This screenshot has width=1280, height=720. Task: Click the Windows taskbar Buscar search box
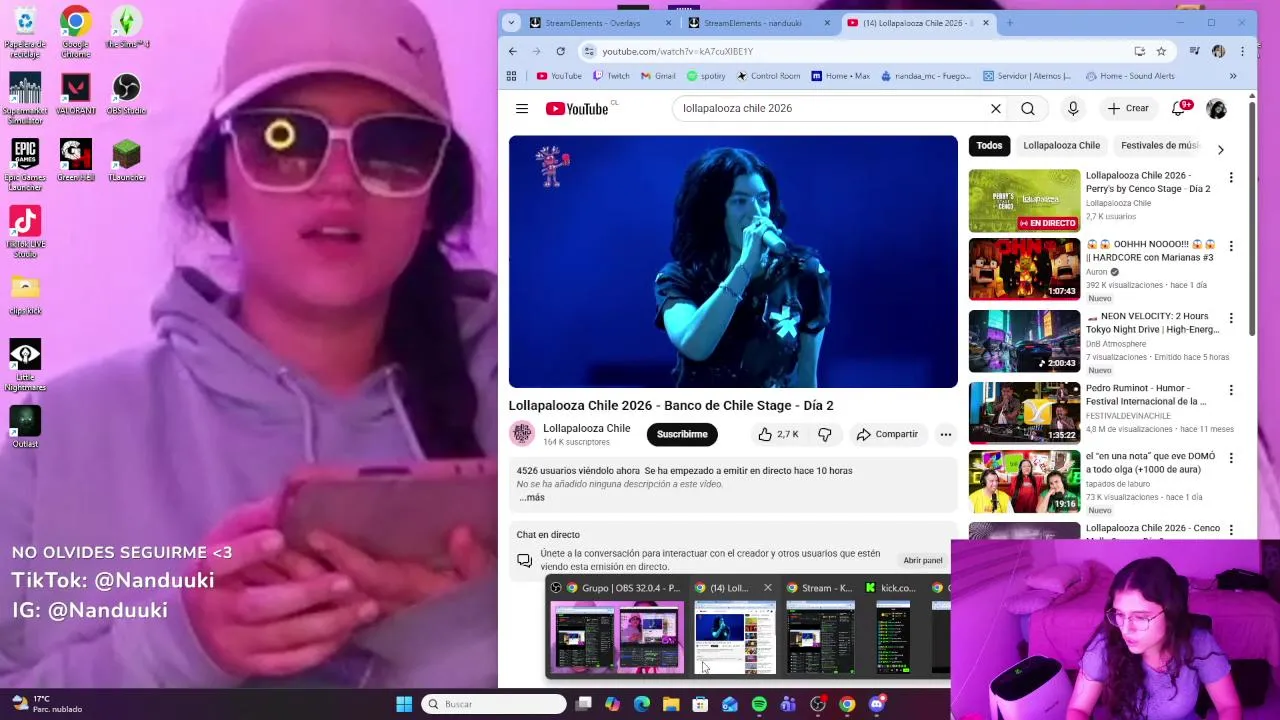(494, 704)
